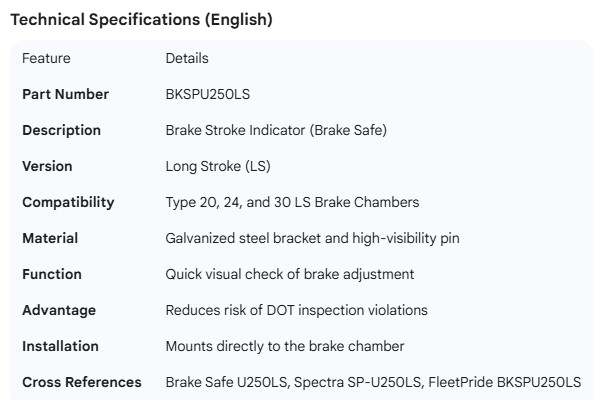
Task: Click Mounts directly to the brake chamber
Action: pos(285,346)
